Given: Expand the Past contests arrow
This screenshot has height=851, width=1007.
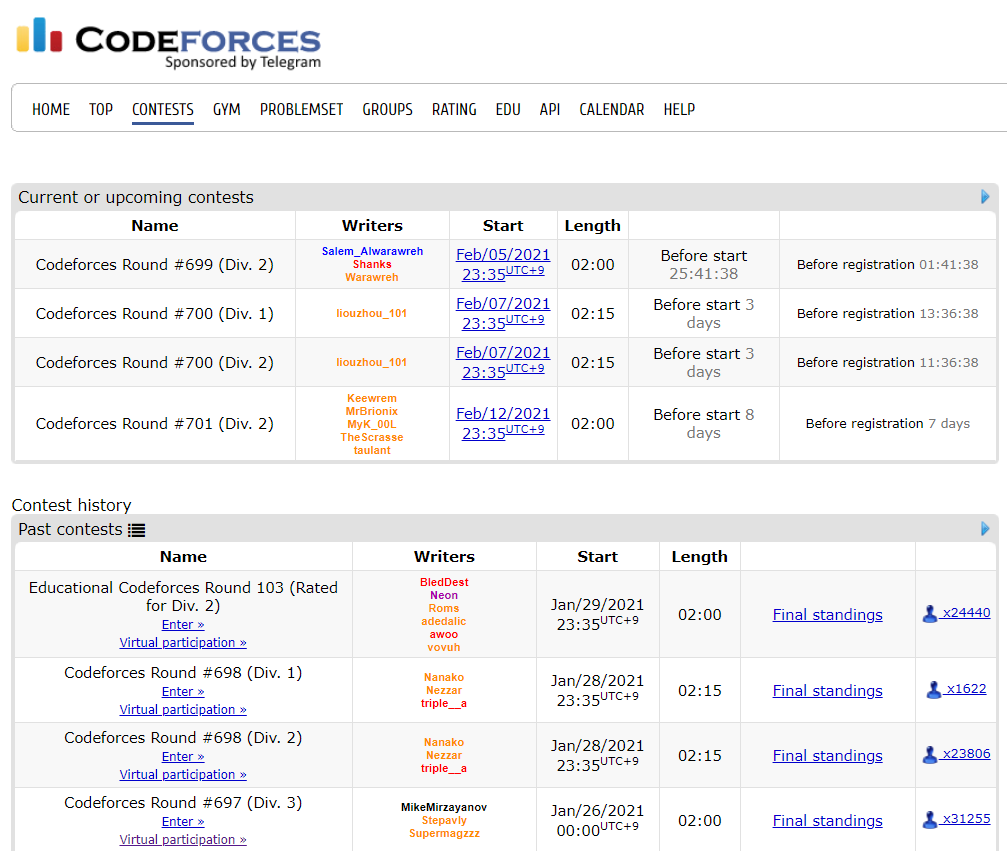Looking at the screenshot, I should click(x=985, y=529).
